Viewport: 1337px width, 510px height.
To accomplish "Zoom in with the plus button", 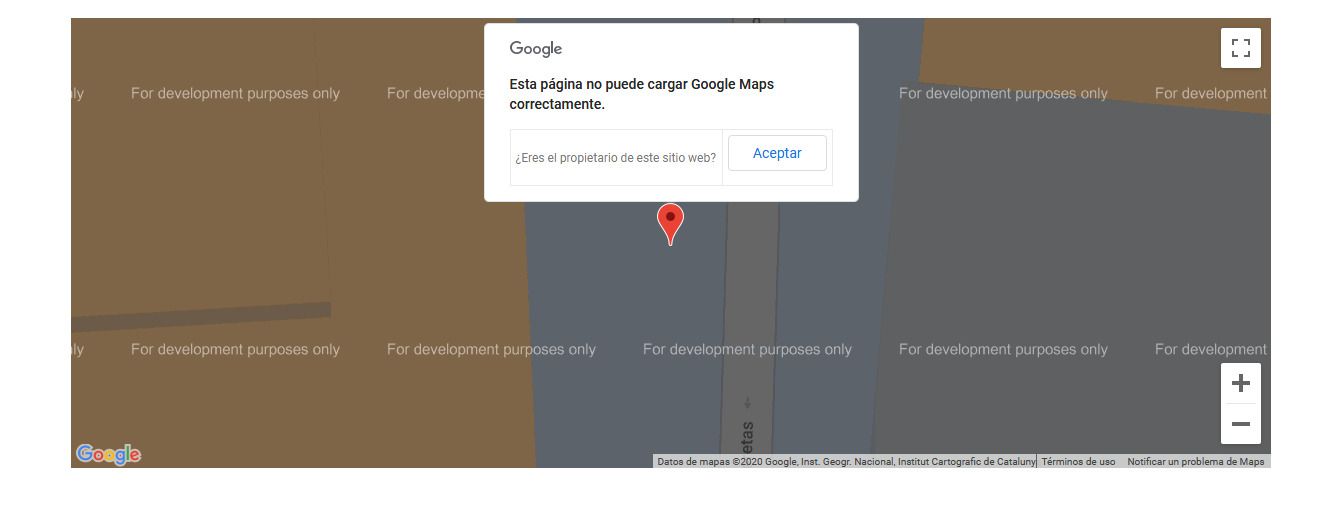I will pos(1240,383).
